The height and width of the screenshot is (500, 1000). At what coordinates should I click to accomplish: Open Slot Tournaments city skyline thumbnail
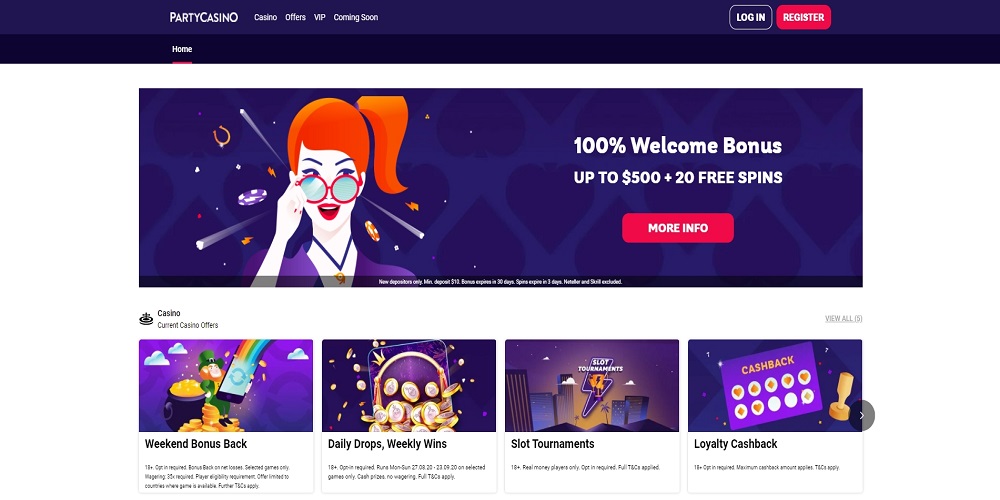592,385
